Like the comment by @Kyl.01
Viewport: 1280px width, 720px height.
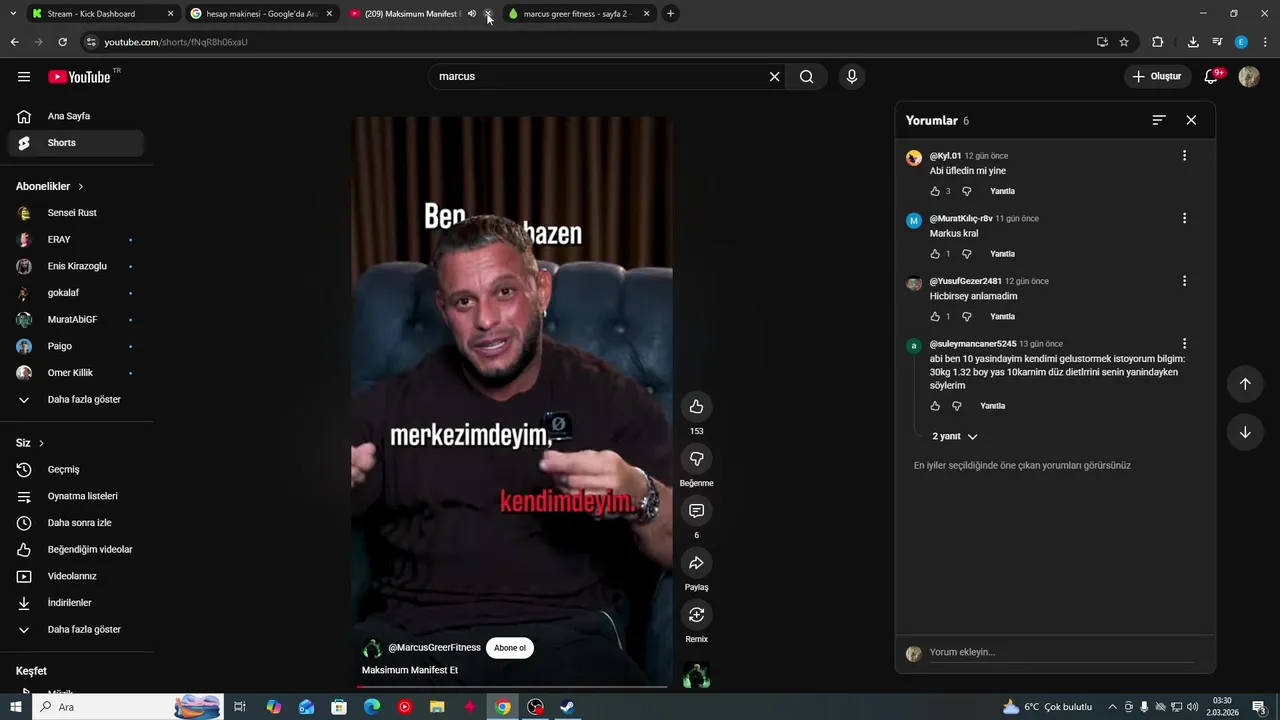(935, 191)
